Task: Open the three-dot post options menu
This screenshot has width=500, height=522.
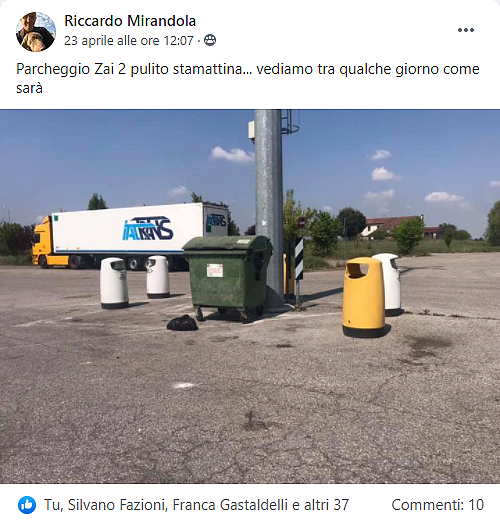Action: 466,30
